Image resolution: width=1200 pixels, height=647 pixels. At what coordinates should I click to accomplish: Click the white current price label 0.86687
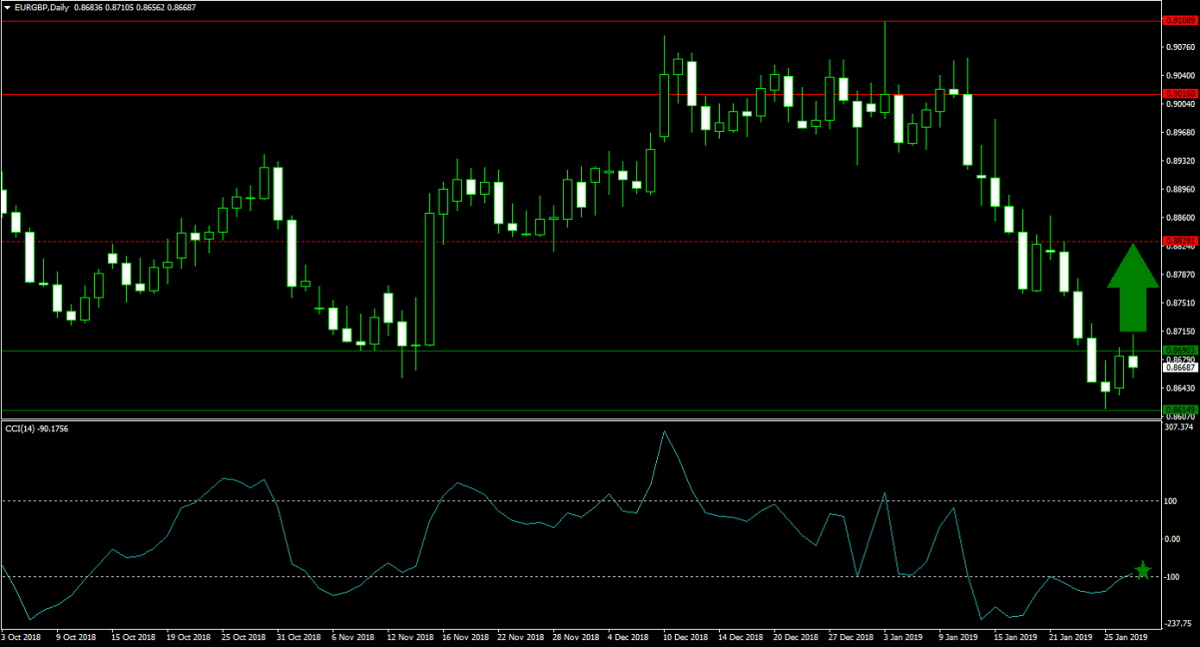(x=1179, y=367)
